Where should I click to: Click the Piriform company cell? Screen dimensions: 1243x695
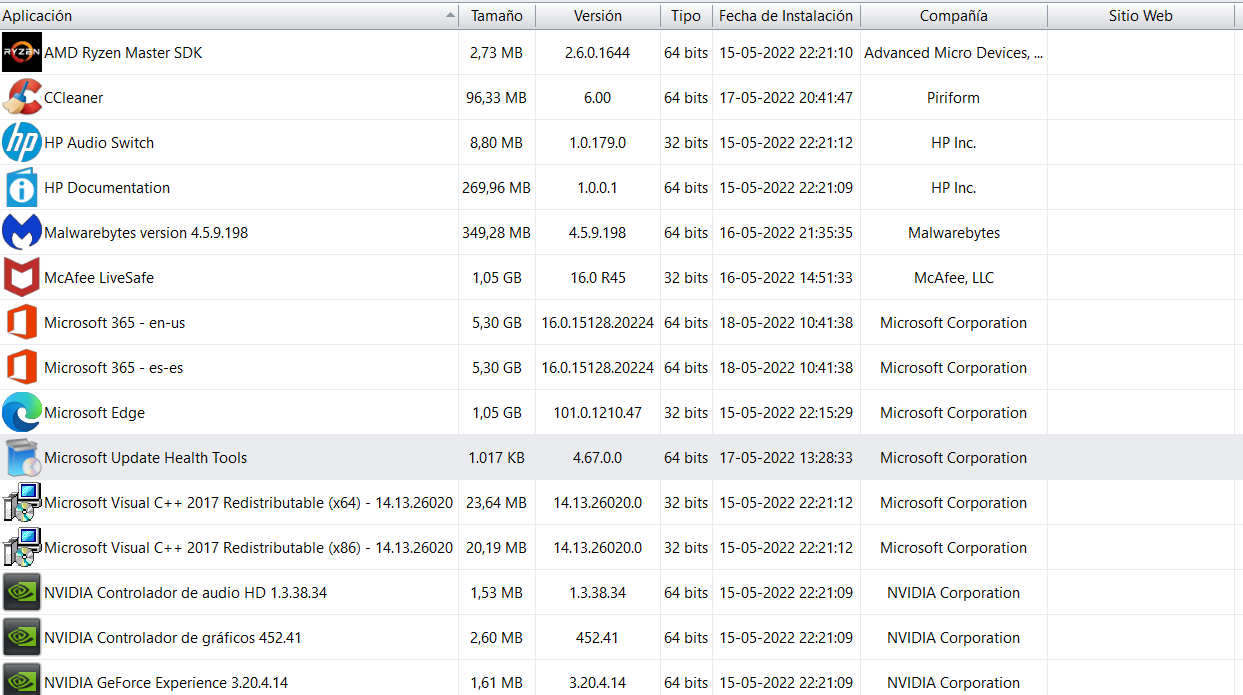954,97
